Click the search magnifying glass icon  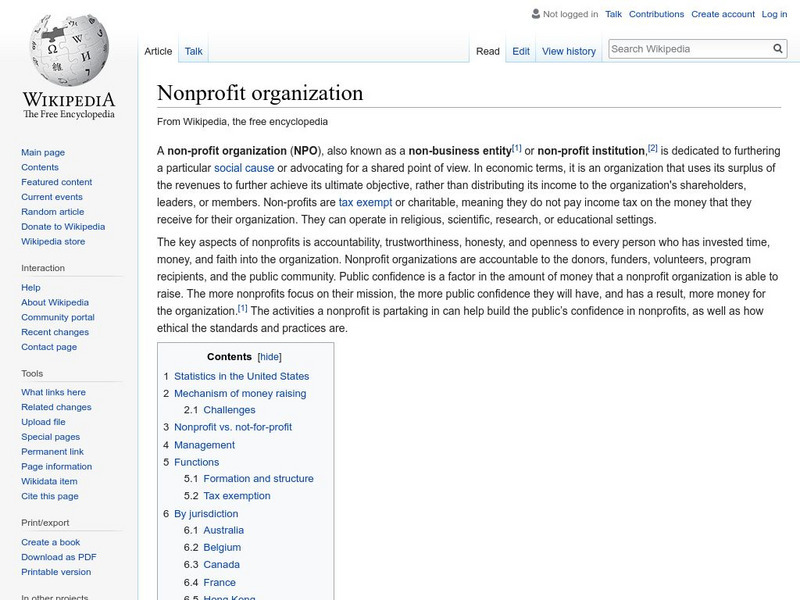[778, 47]
